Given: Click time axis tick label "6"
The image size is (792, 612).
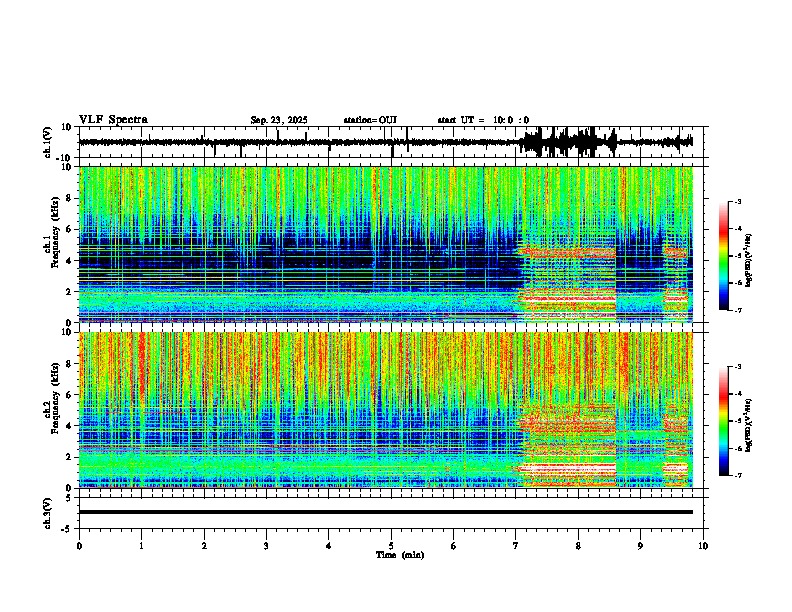Looking at the screenshot, I should tap(454, 546).
